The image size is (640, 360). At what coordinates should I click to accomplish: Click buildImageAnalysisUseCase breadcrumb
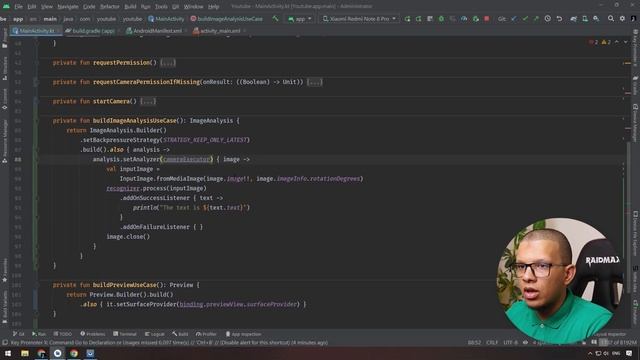(x=227, y=19)
